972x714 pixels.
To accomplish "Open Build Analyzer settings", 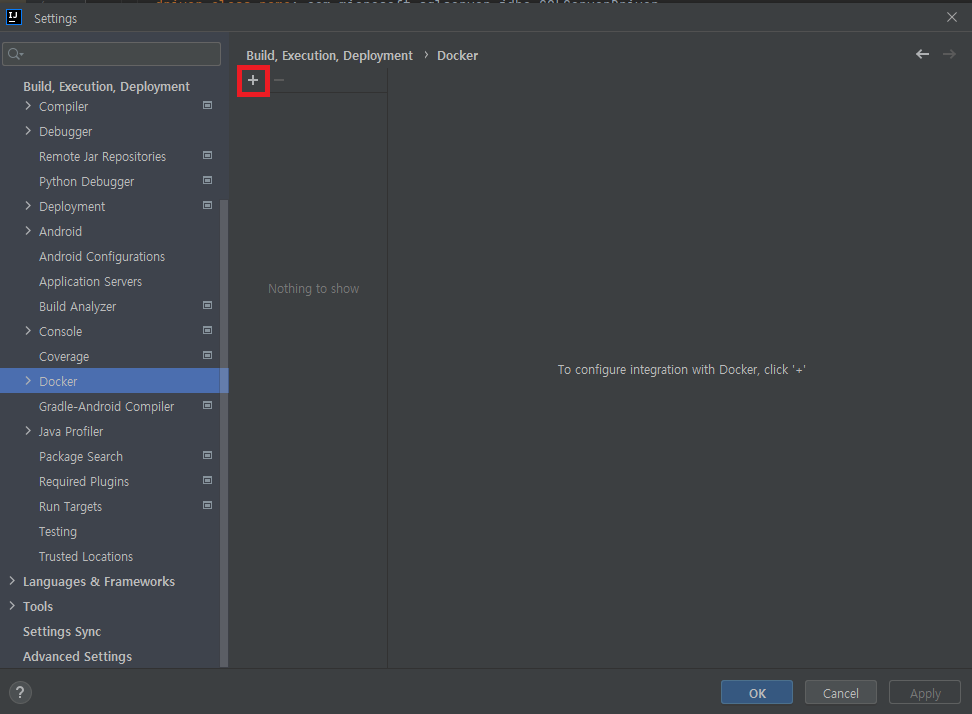I will 77,307.
